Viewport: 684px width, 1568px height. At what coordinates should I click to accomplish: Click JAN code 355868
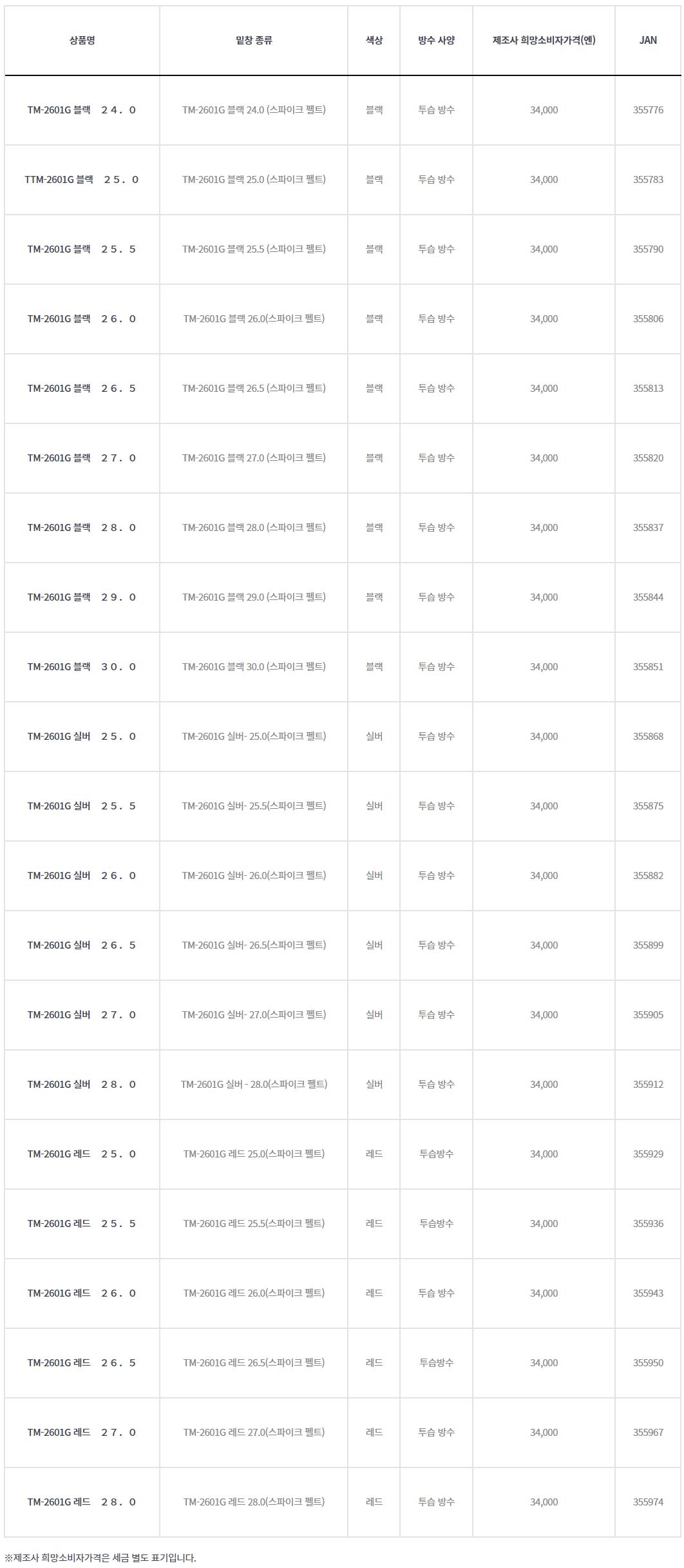(648, 737)
